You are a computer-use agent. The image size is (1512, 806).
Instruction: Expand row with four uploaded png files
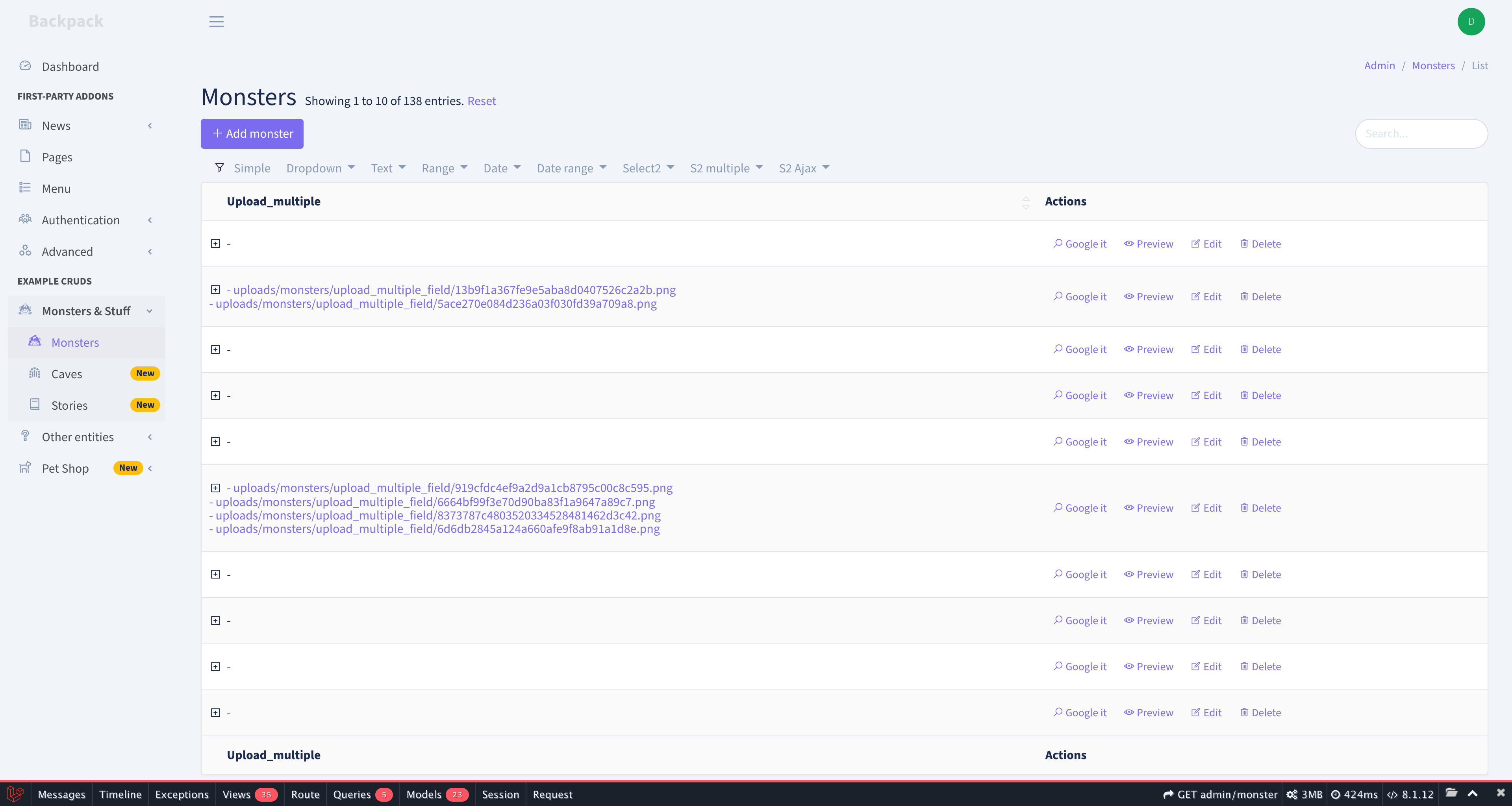[215, 488]
